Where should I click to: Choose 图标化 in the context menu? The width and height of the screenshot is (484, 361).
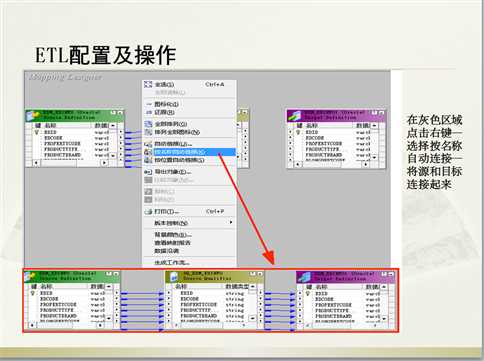click(x=189, y=104)
